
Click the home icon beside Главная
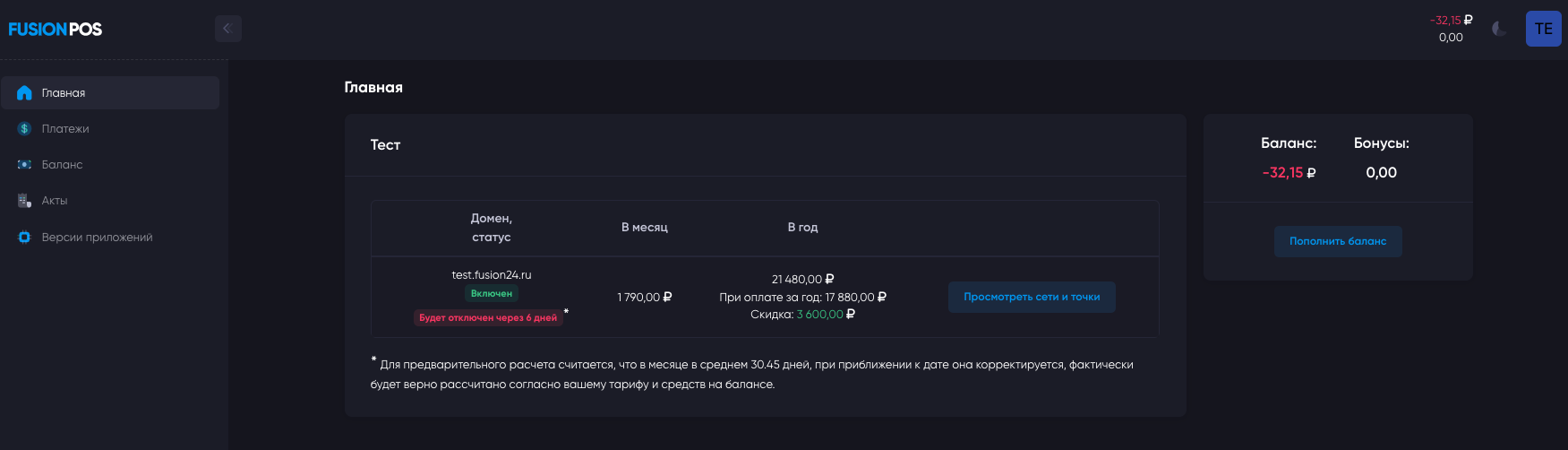click(24, 93)
